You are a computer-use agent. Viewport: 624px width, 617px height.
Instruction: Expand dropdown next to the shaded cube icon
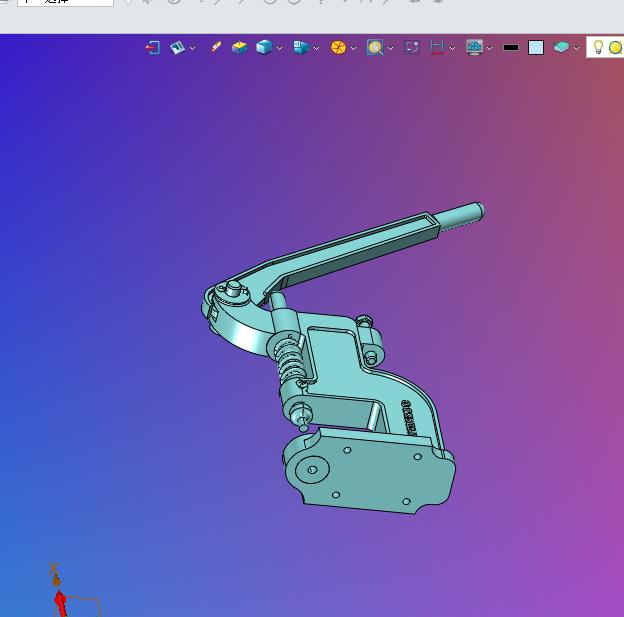click(x=279, y=48)
